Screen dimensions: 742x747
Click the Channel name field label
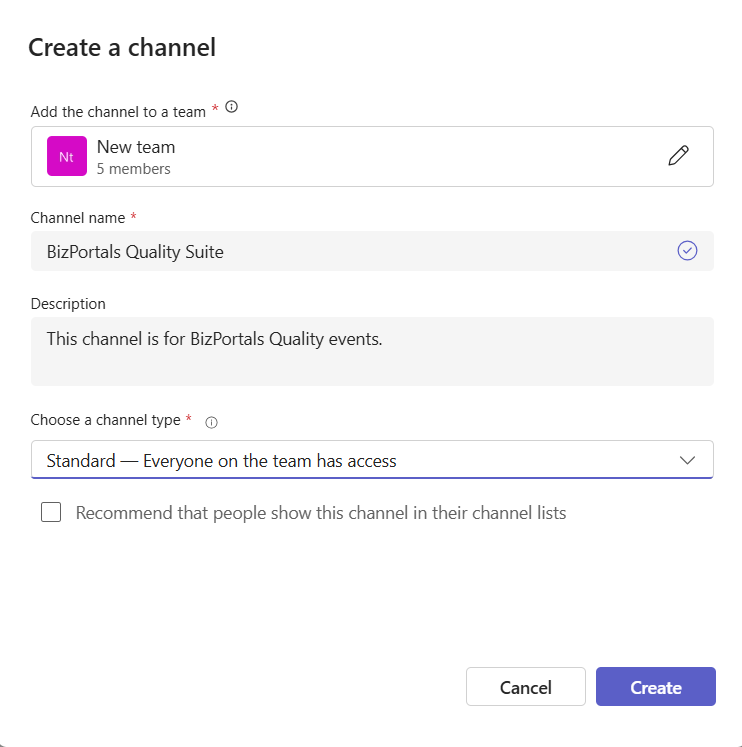click(x=78, y=218)
